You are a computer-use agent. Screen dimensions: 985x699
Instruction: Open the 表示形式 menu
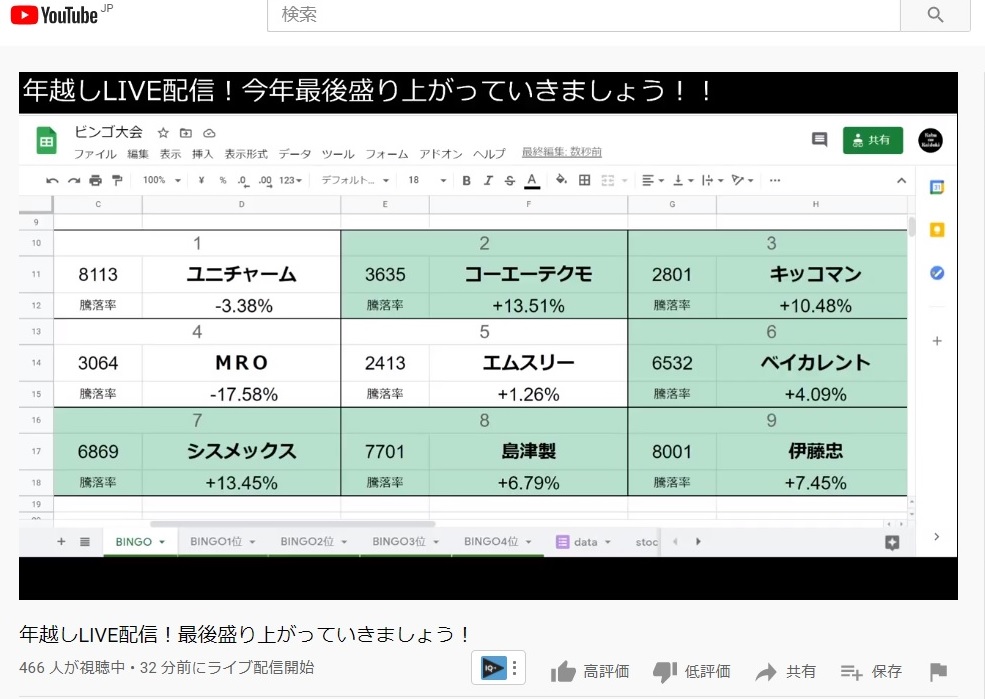click(x=246, y=154)
